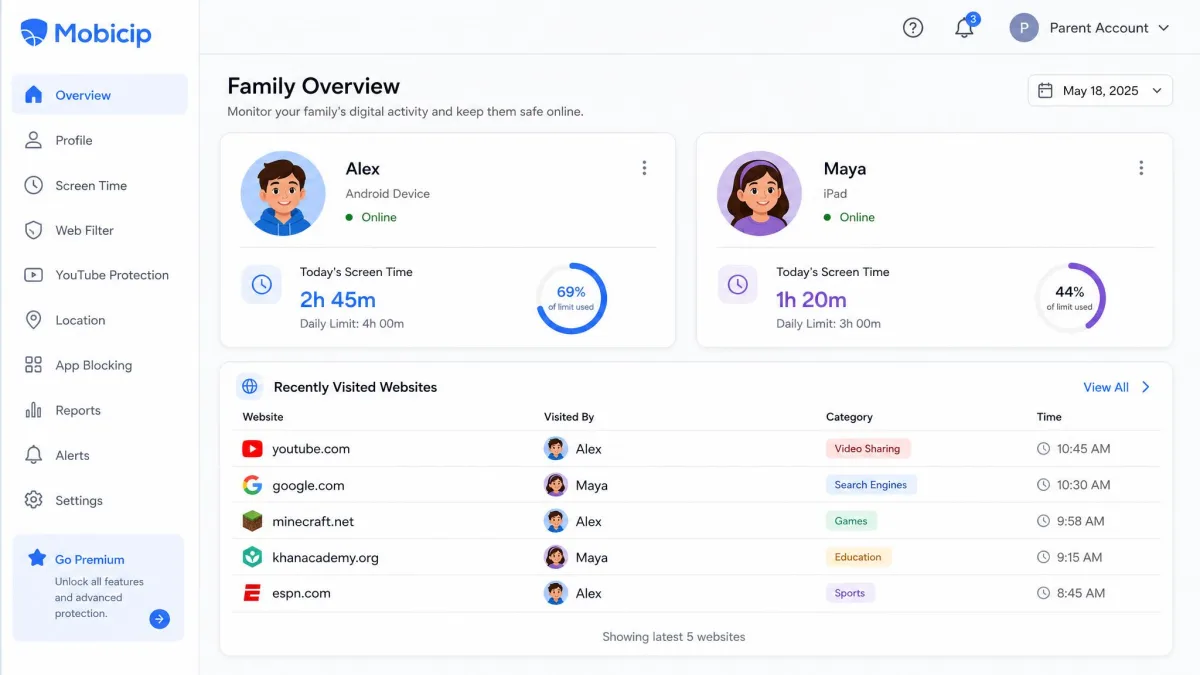Click the clock icon beside 10:45 AM
Screen dimensions: 1200x675
click(1044, 449)
